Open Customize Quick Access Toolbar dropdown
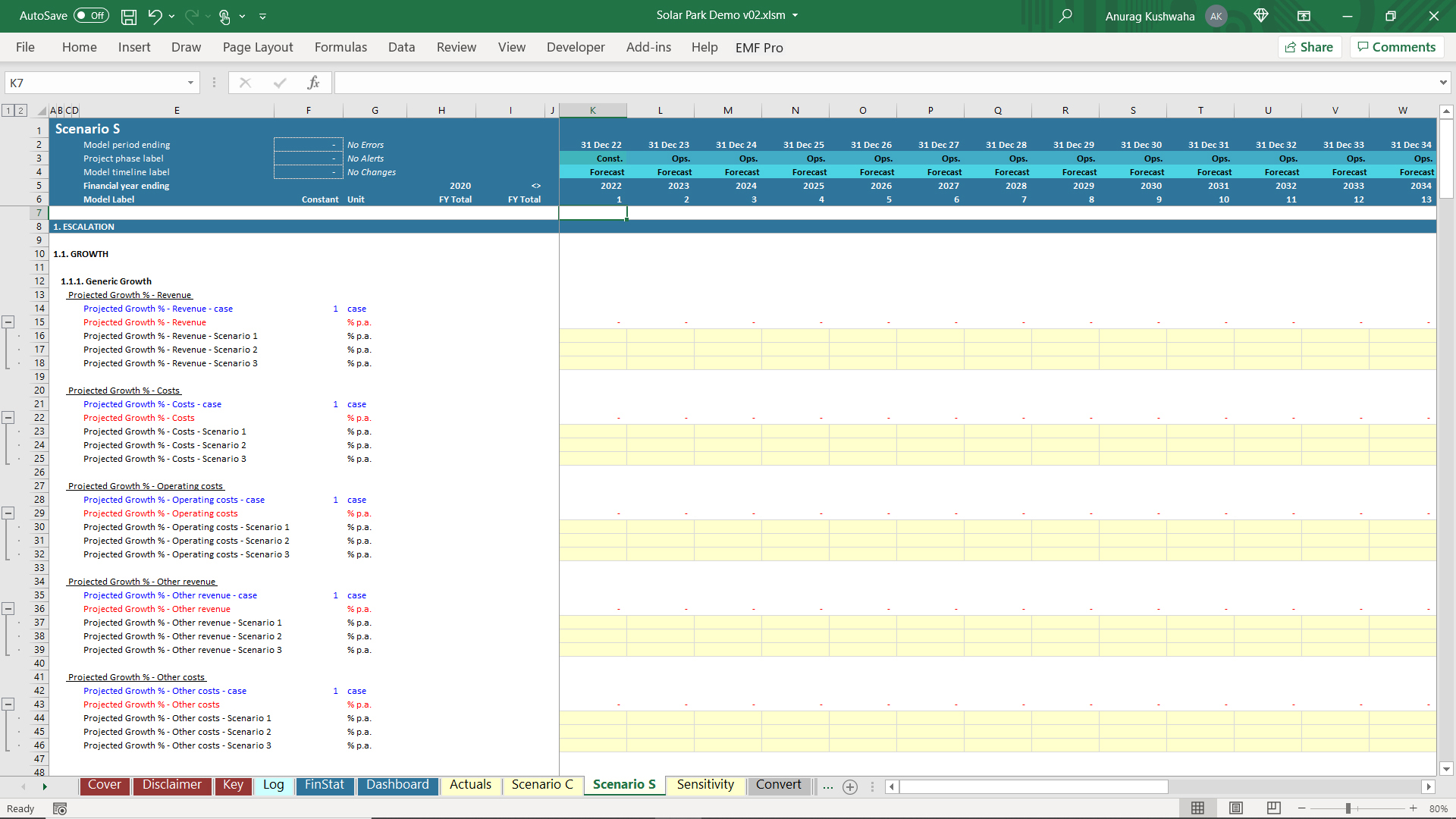The height and width of the screenshot is (819, 1456). click(263, 16)
